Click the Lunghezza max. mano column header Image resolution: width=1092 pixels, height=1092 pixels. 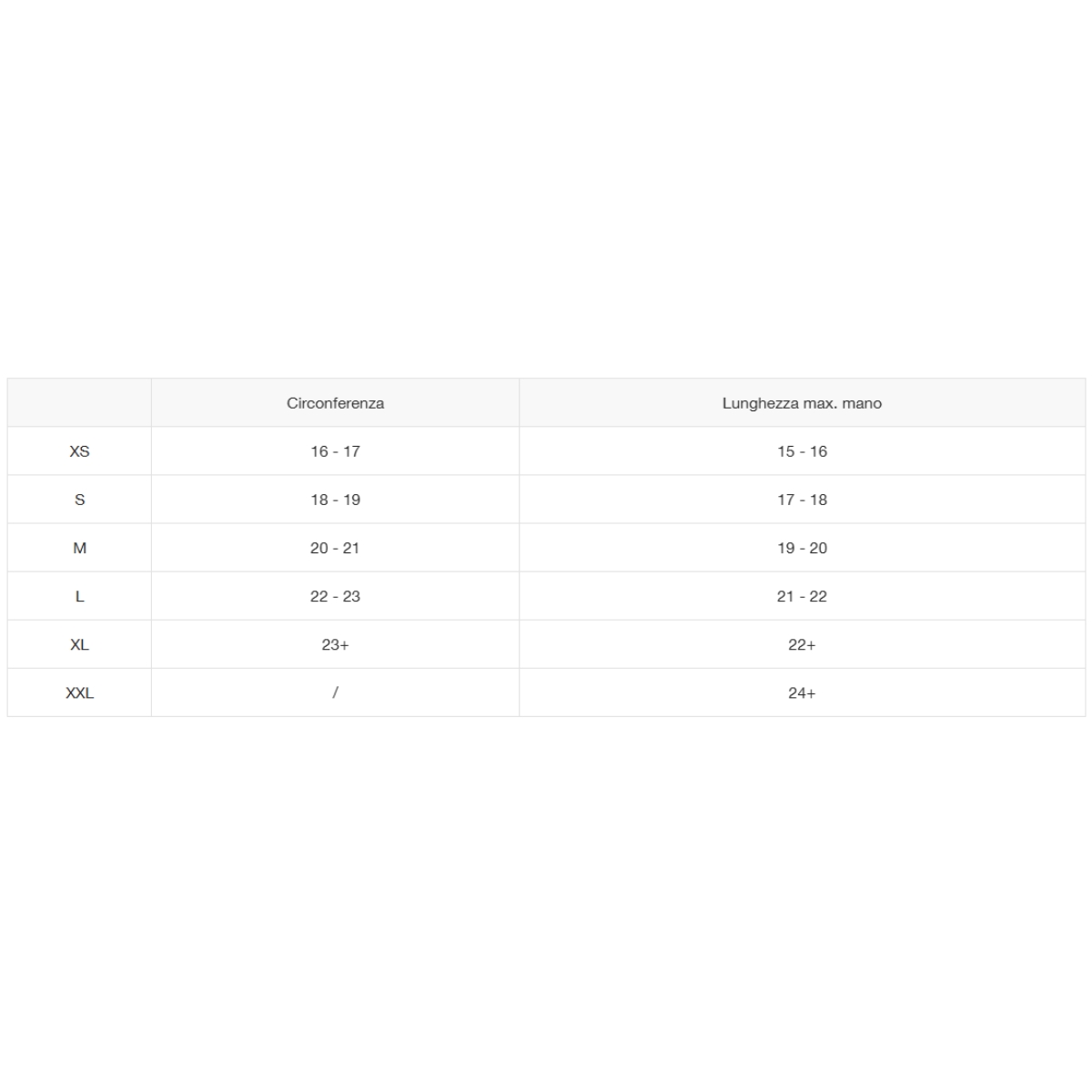coord(802,403)
